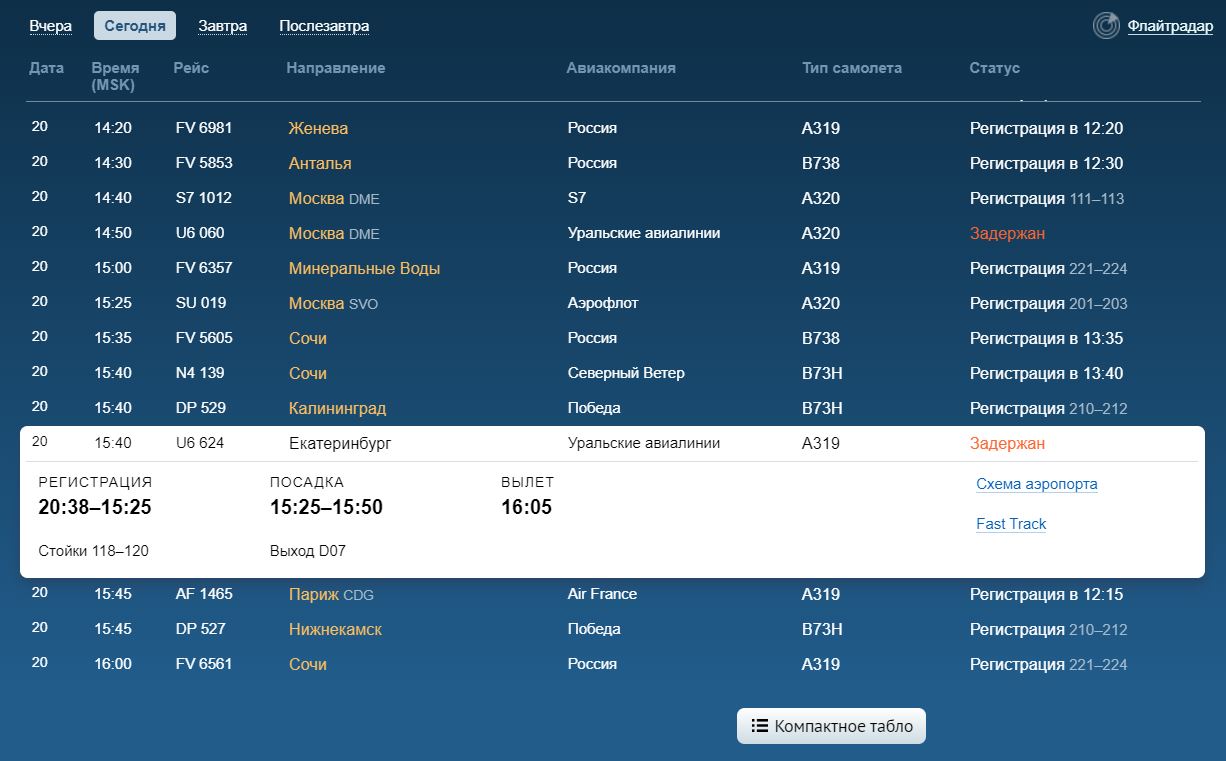Click status Регистрация в 13:40

click(1046, 373)
